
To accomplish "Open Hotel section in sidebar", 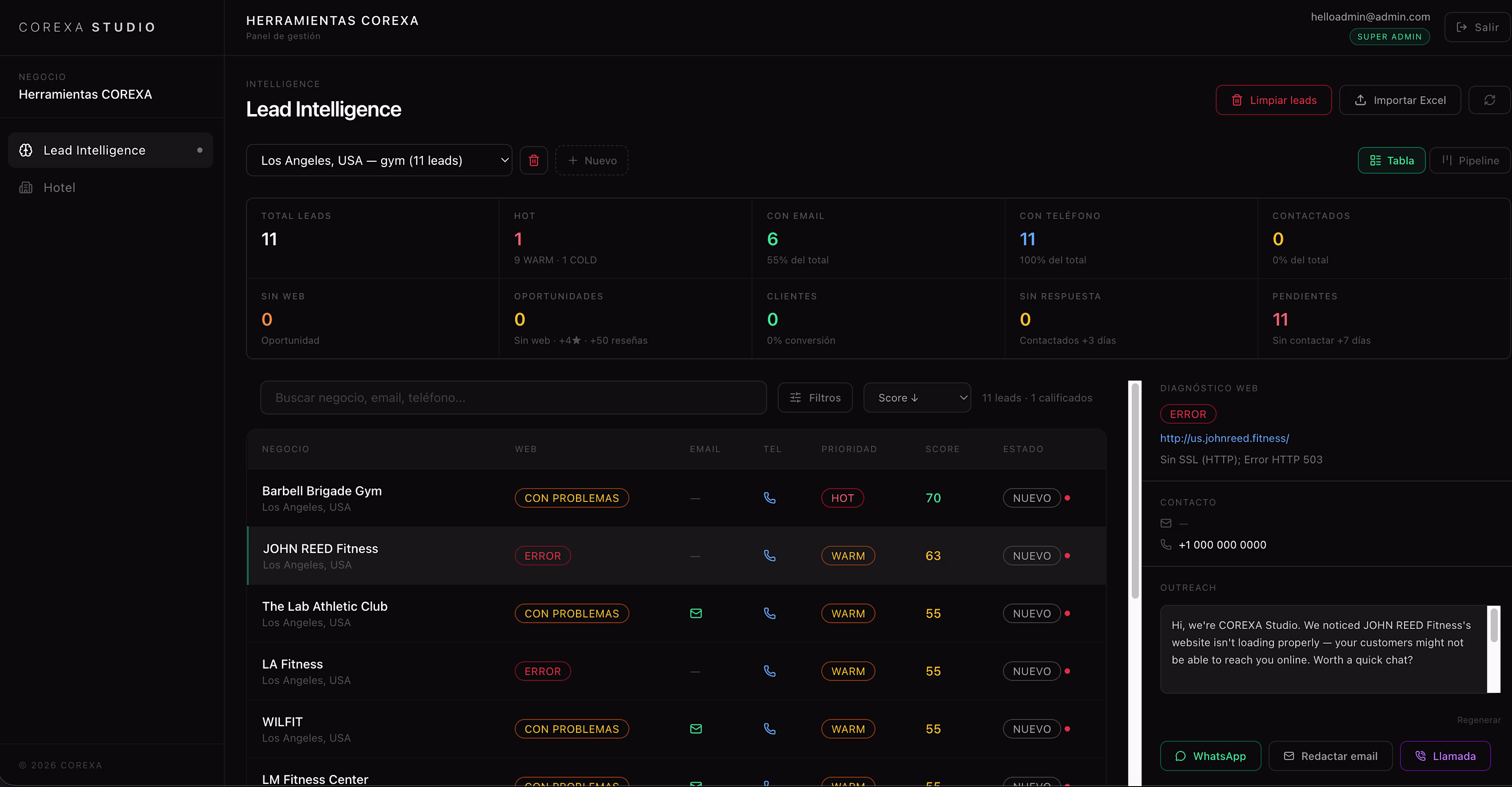I will (x=59, y=188).
